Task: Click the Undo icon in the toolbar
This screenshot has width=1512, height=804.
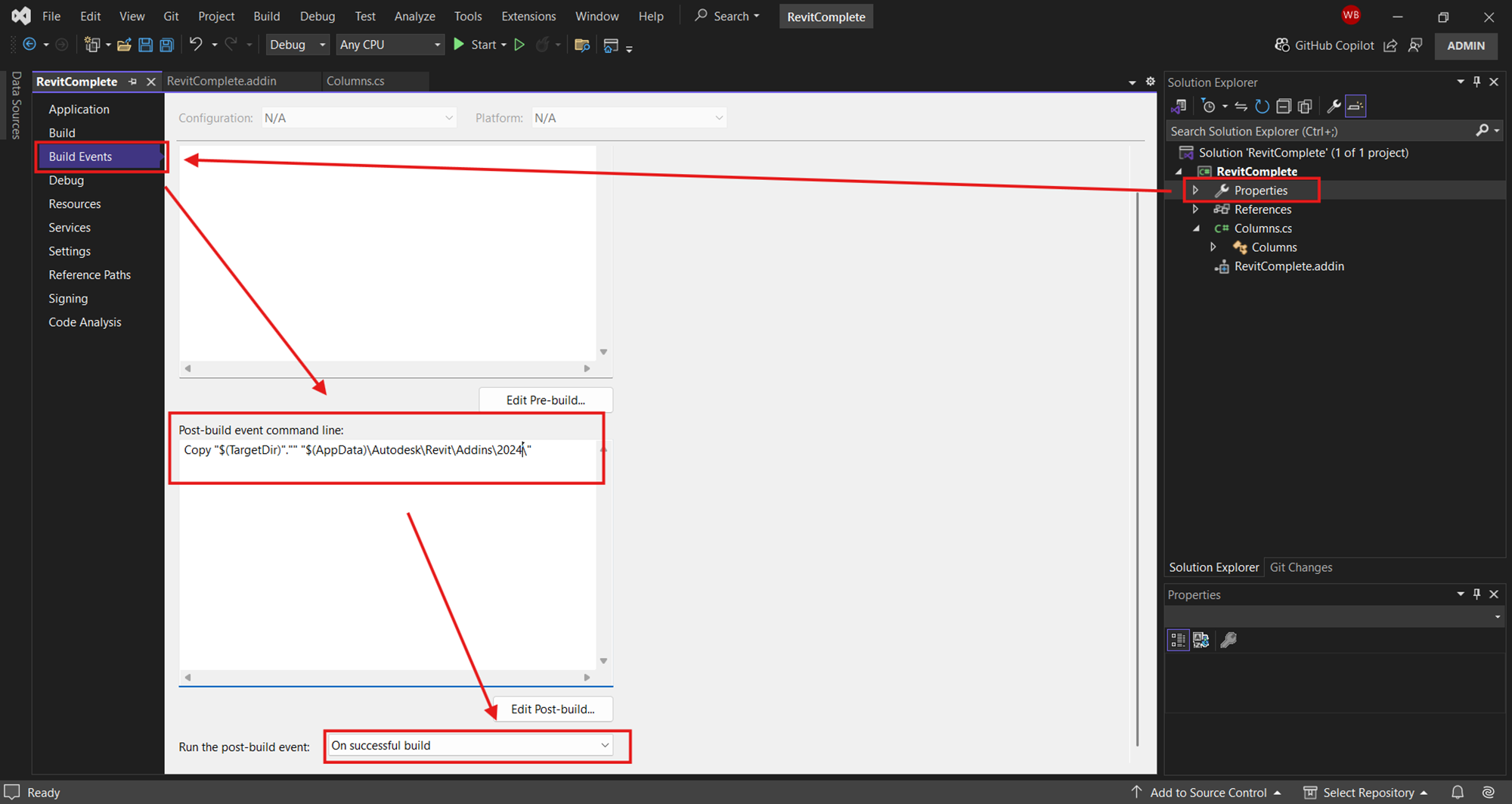Action: 196,44
